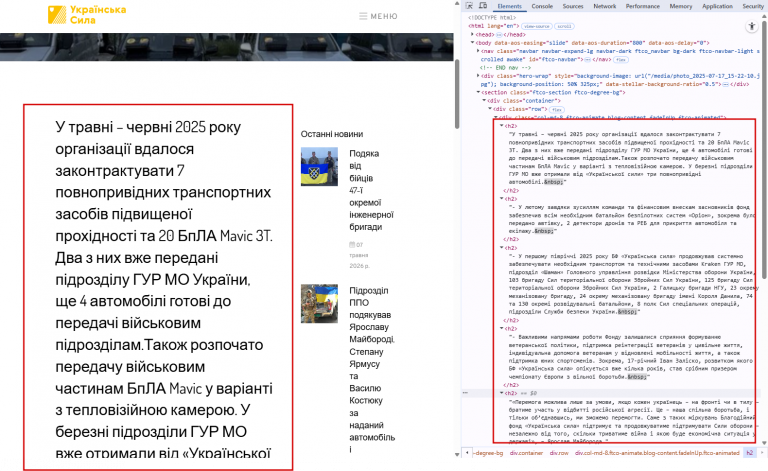
Task: Collapse the body element
Action: coord(473,43)
